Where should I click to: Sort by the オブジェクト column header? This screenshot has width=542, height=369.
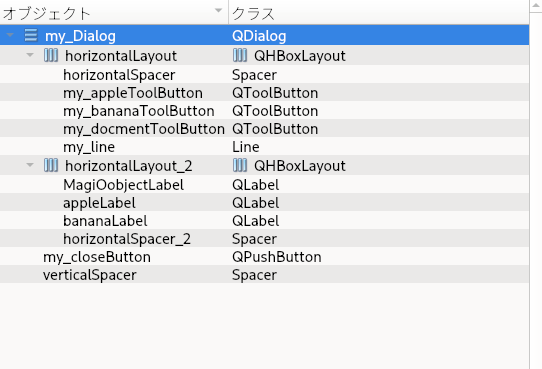114,13
